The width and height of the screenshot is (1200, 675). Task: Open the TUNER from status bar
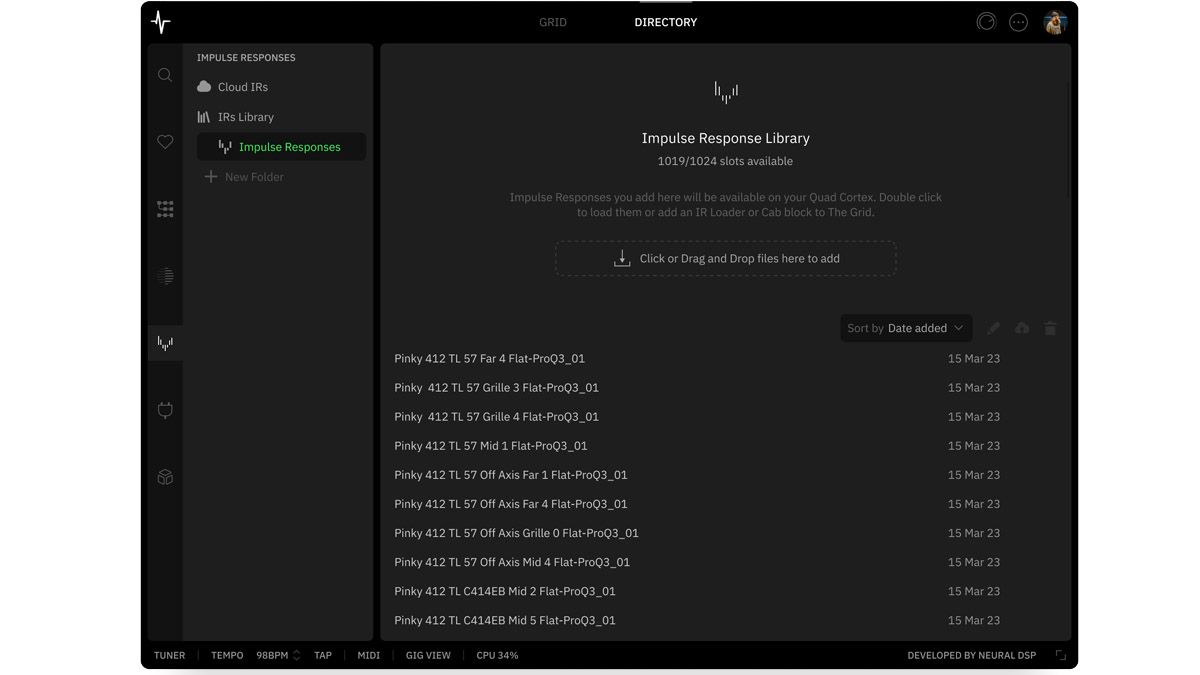point(169,656)
